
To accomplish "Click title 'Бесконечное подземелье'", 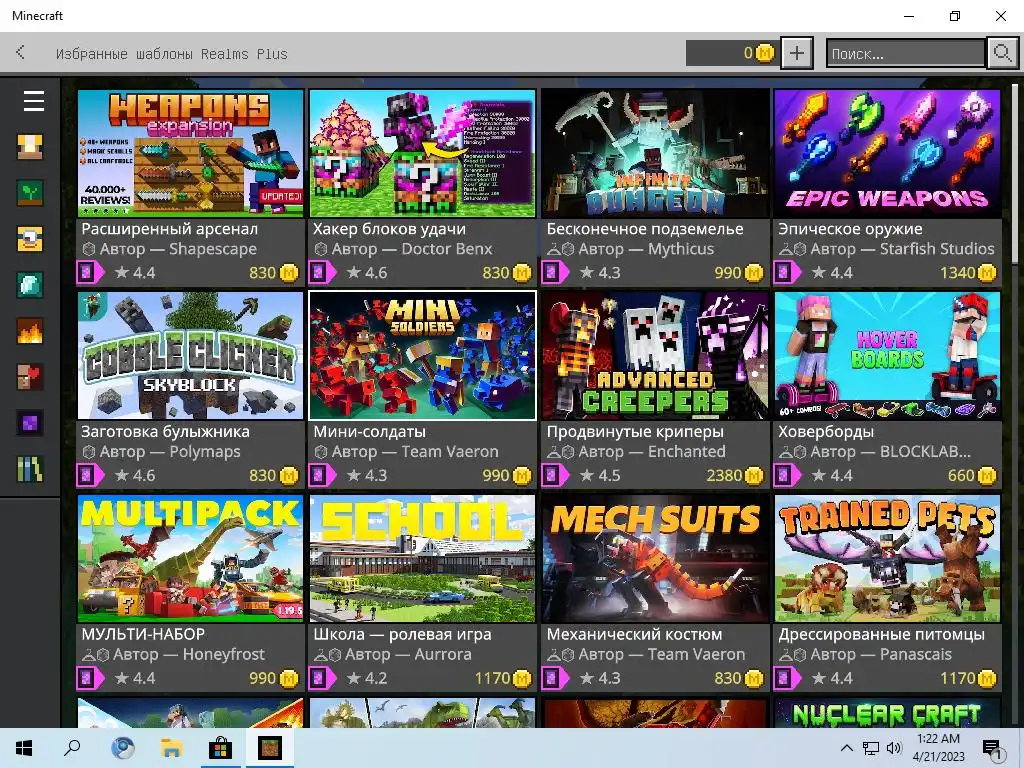I will click(x=645, y=229).
